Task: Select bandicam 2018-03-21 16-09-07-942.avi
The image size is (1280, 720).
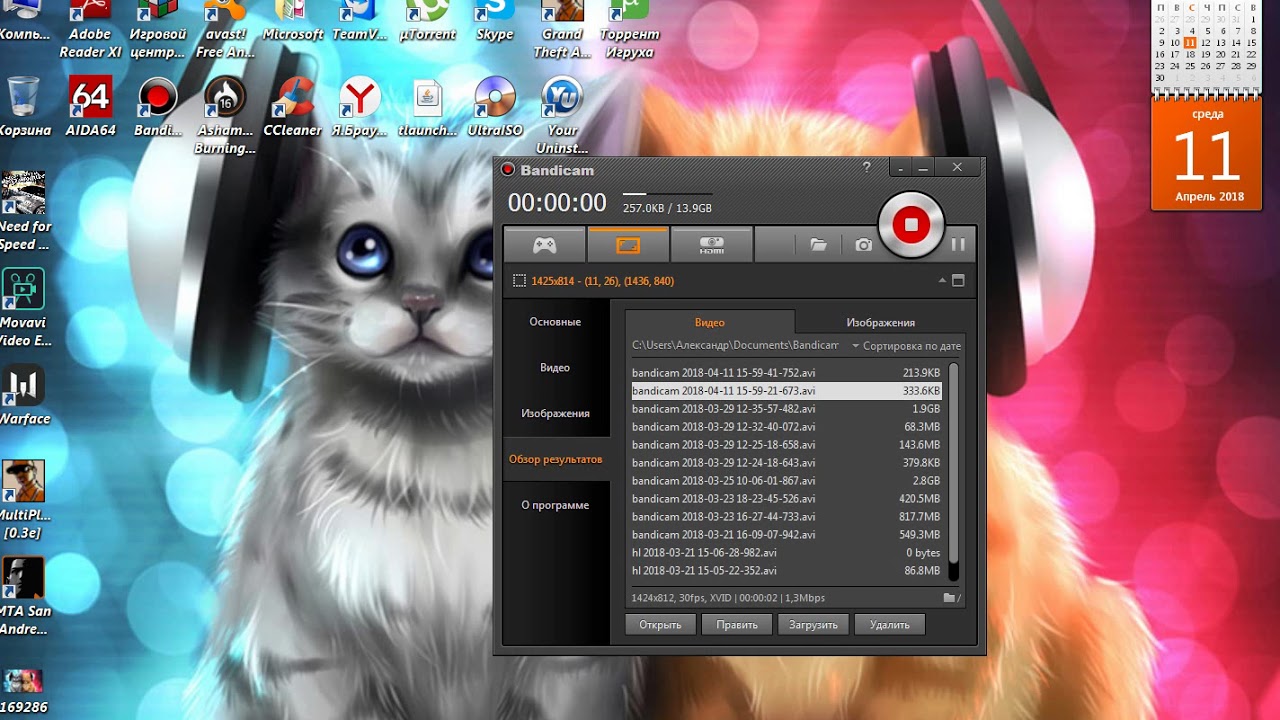Action: coord(786,535)
